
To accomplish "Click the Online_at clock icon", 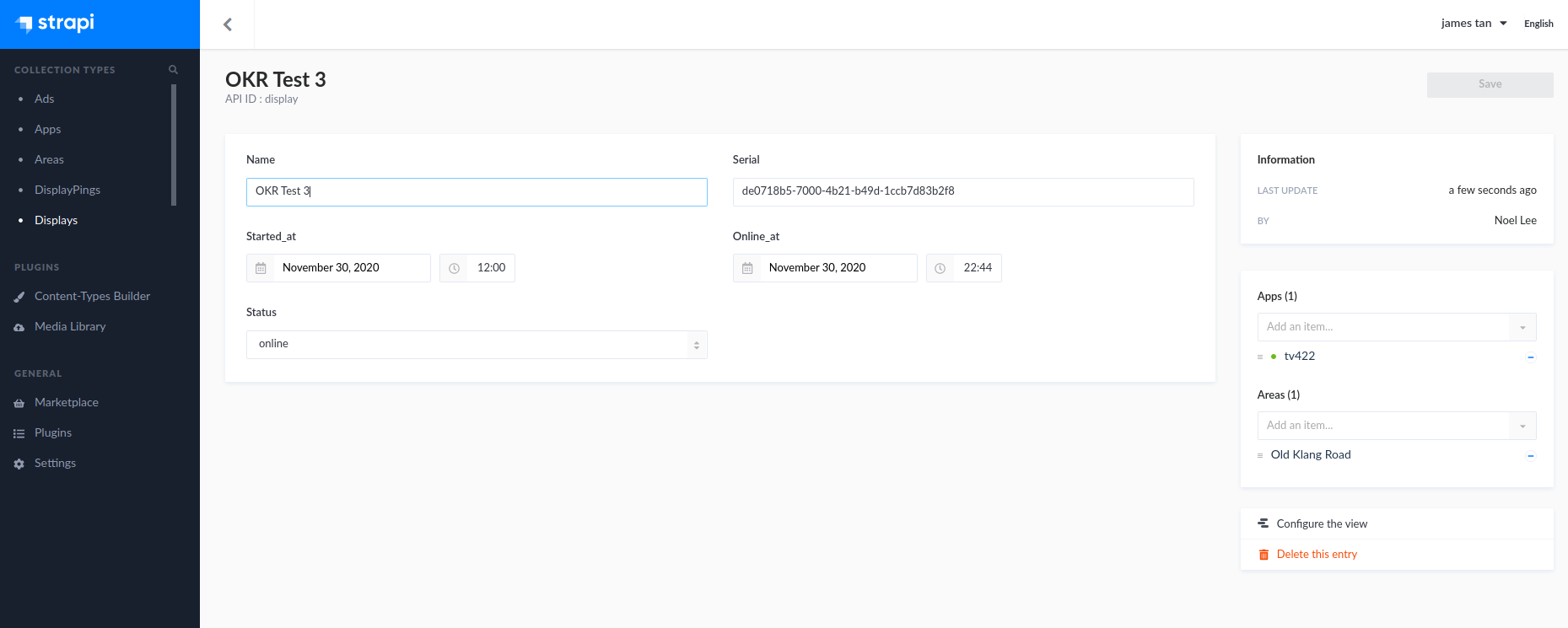I will 940,268.
